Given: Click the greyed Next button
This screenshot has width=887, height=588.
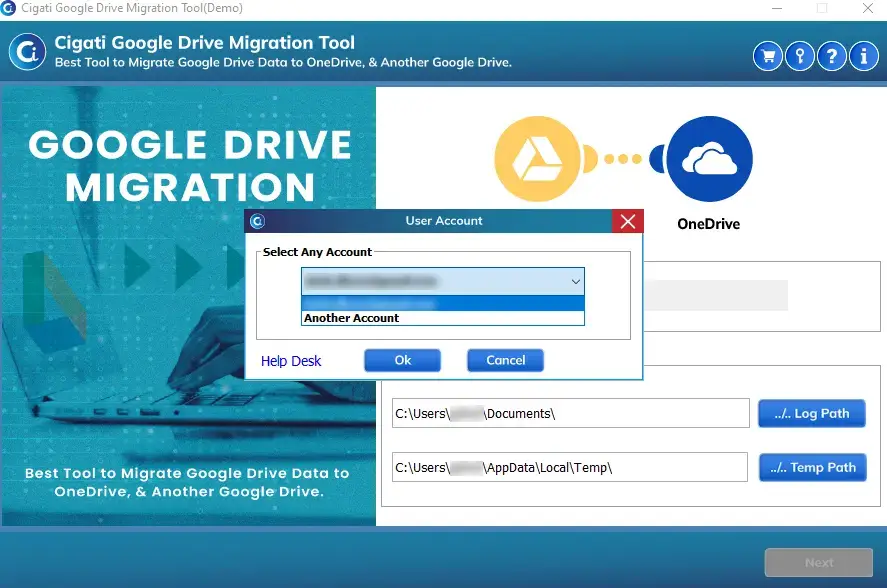Looking at the screenshot, I should [819, 563].
